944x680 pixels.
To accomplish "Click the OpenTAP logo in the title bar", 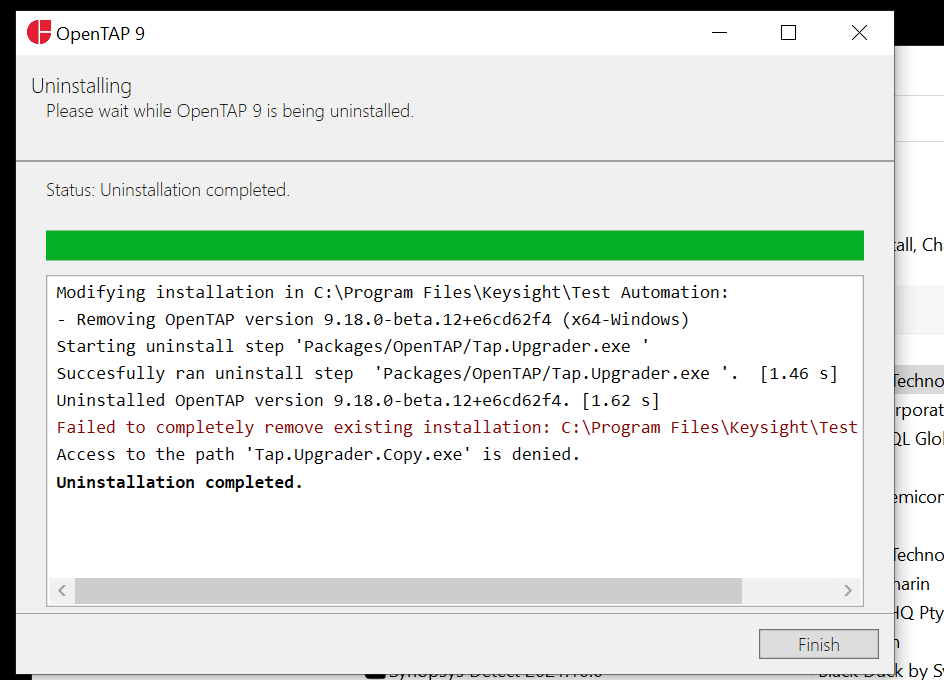I will click(41, 32).
